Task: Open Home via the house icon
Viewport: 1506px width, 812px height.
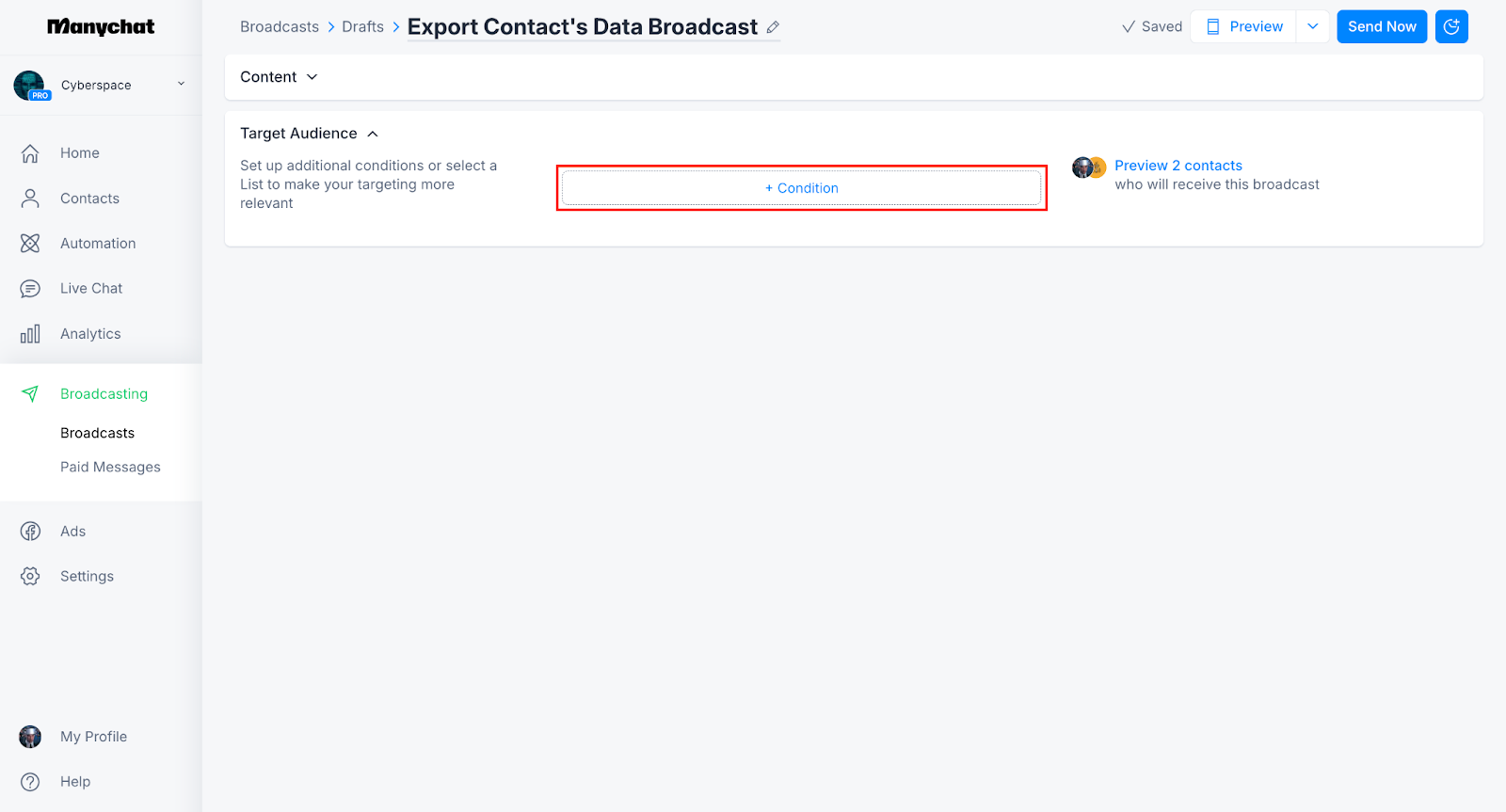Action: click(30, 153)
